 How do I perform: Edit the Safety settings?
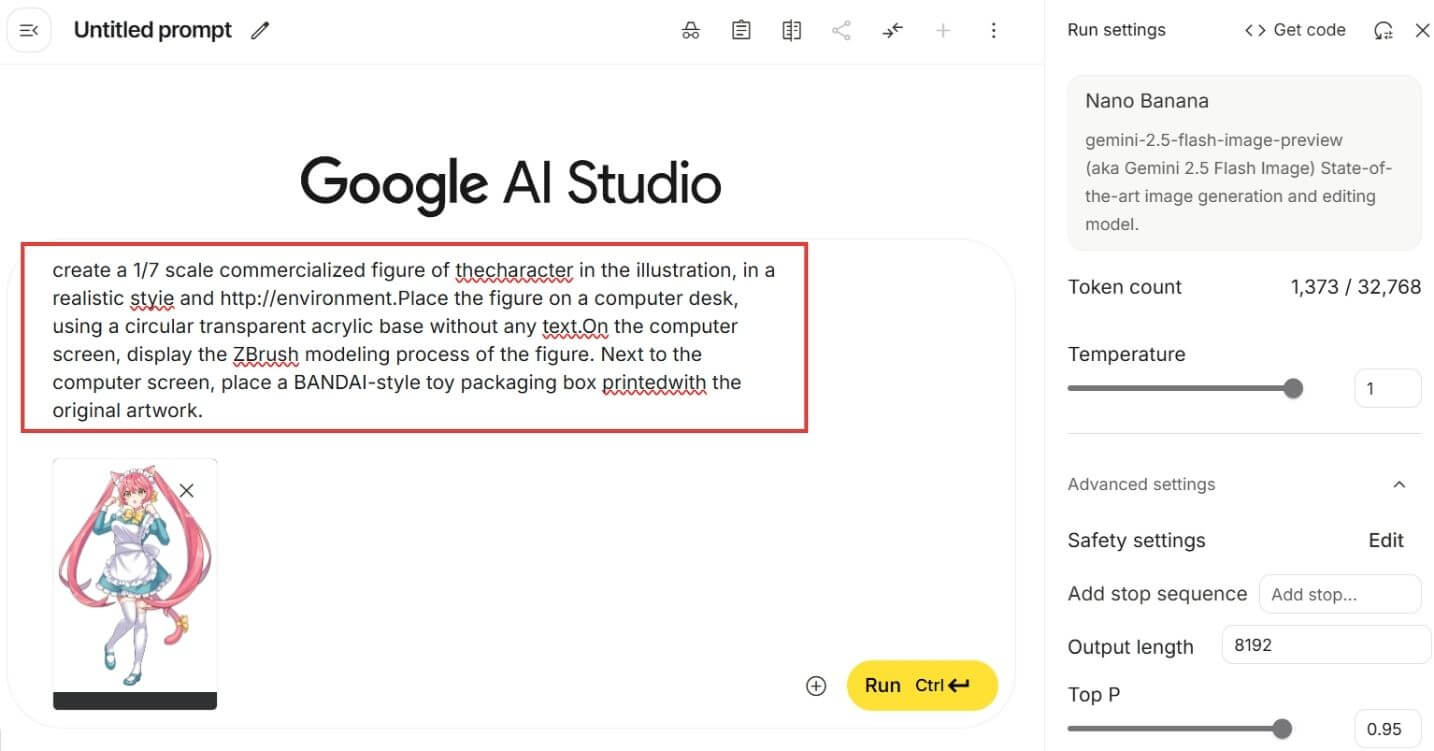tap(1386, 541)
